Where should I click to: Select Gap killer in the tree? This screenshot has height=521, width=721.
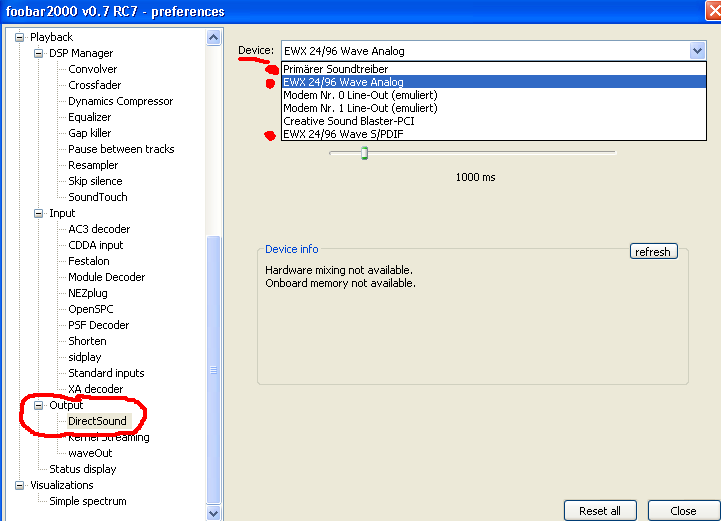click(89, 133)
